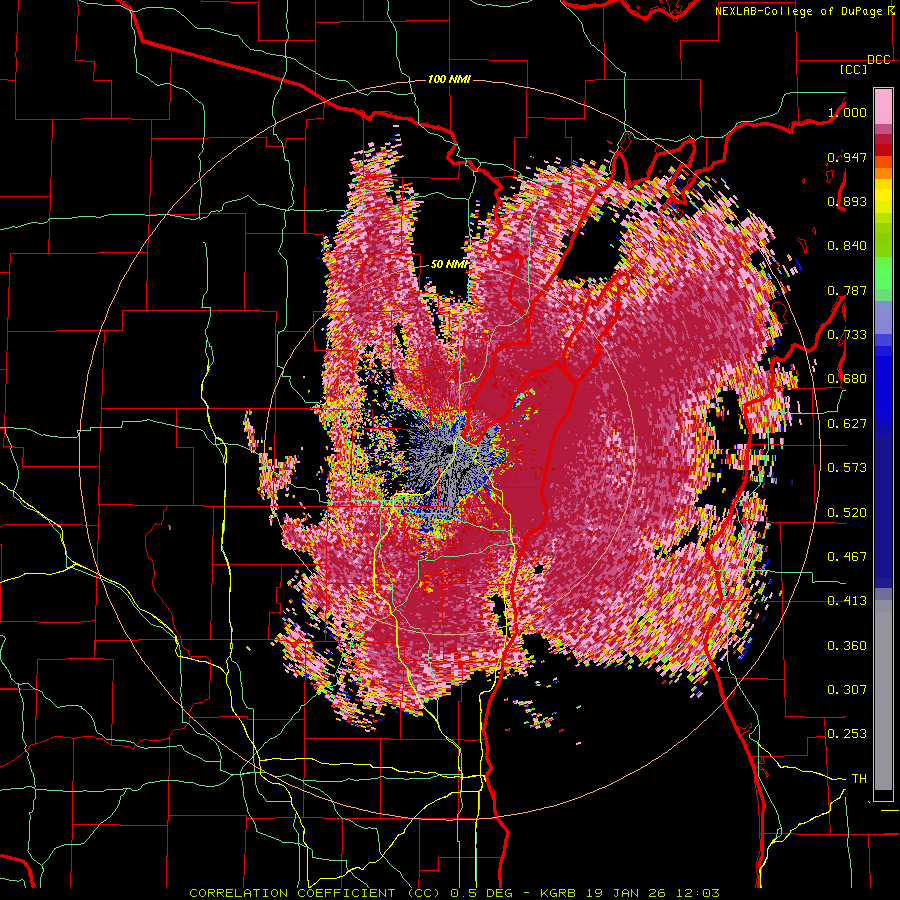Viewport: 900px width, 900px height.
Task: Select the 0.520 scale value
Action: 847,512
